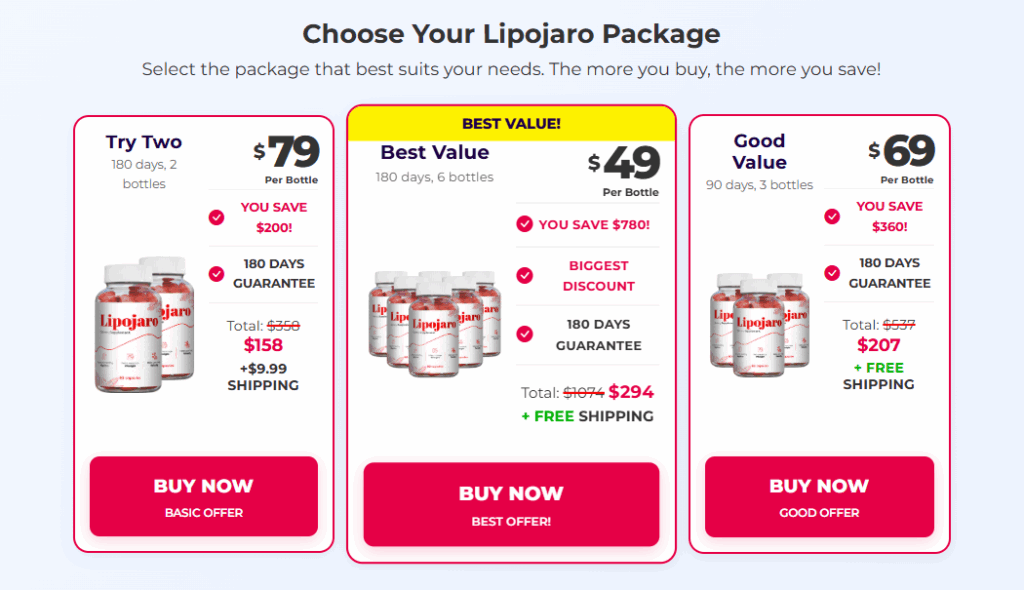Click the Try Two package title
This screenshot has width=1024, height=590.
click(144, 142)
